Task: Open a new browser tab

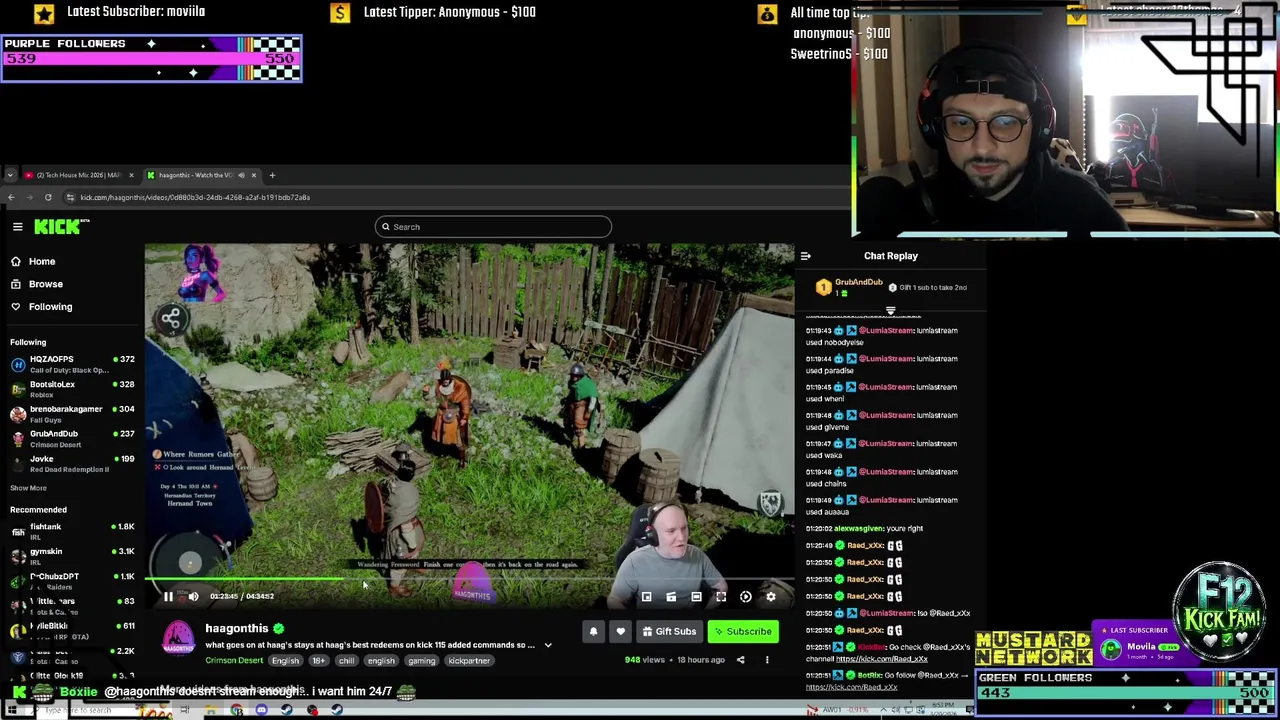Action: (x=272, y=175)
